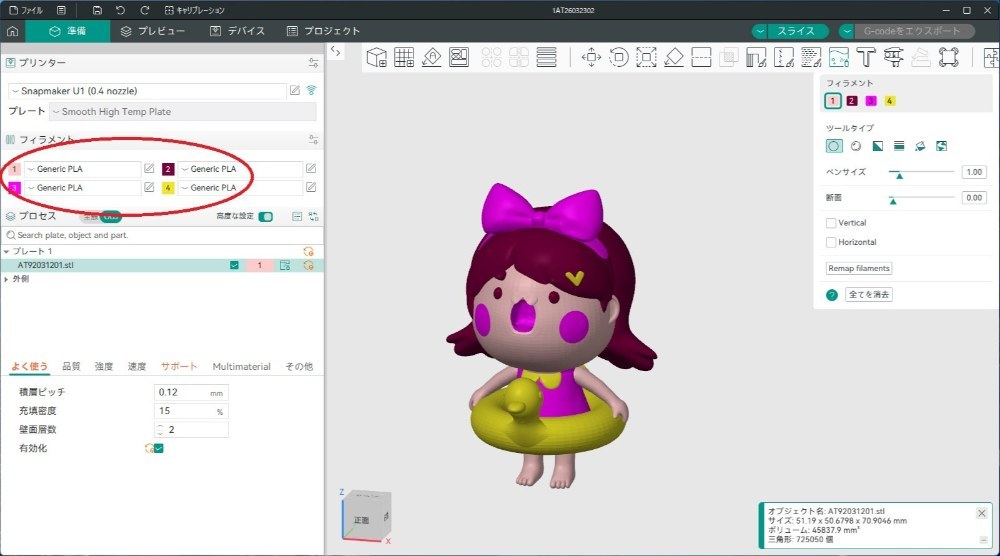Screen dimensions: 1000x556
Task: Click the home icon
Action: (x=12, y=31)
